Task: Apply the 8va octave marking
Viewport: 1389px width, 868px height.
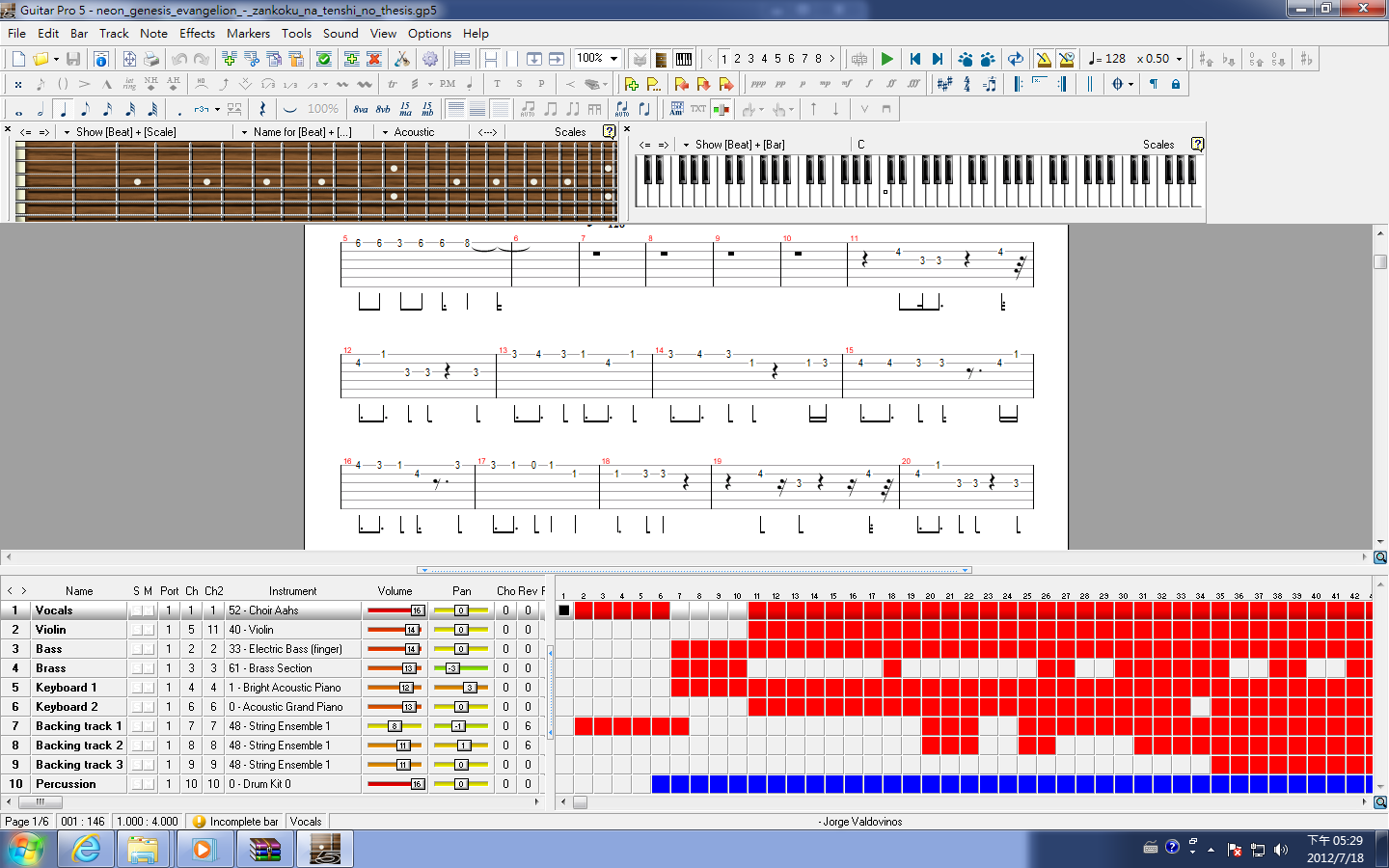Action: pyautogui.click(x=361, y=109)
